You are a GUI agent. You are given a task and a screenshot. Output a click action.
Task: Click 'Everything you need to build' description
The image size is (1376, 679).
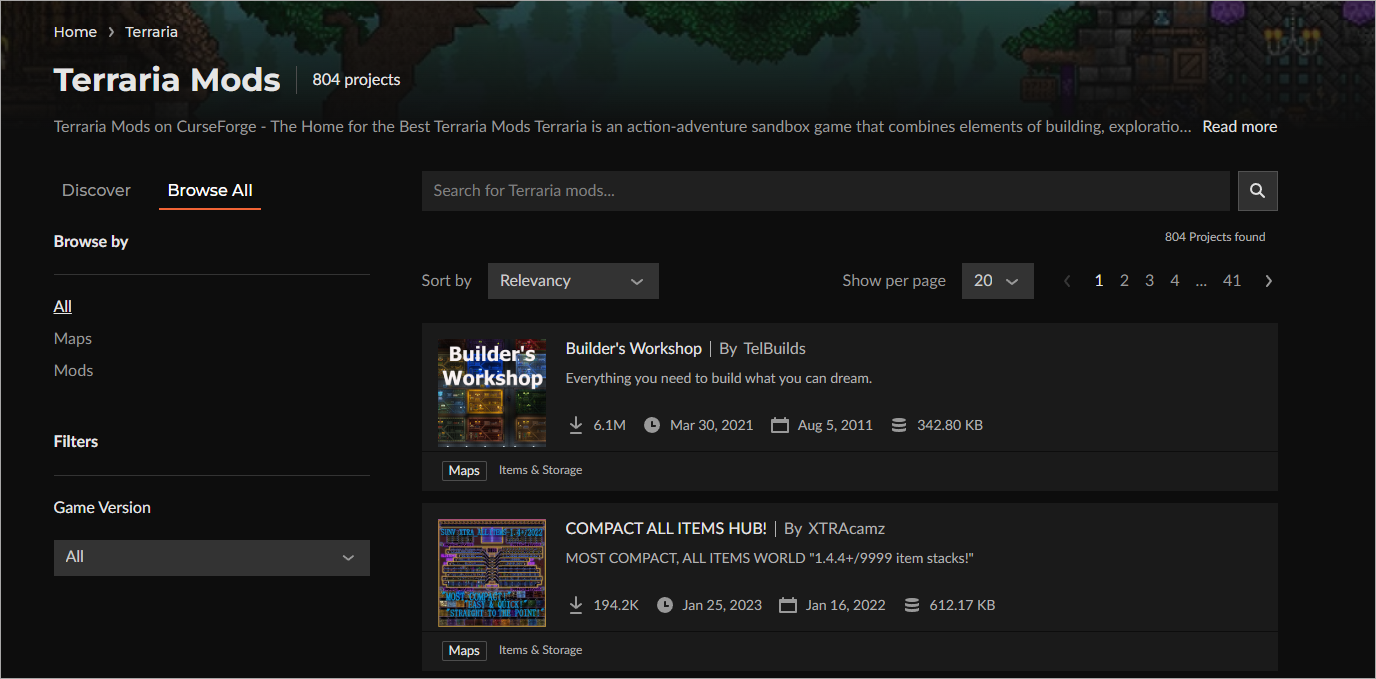coord(719,379)
